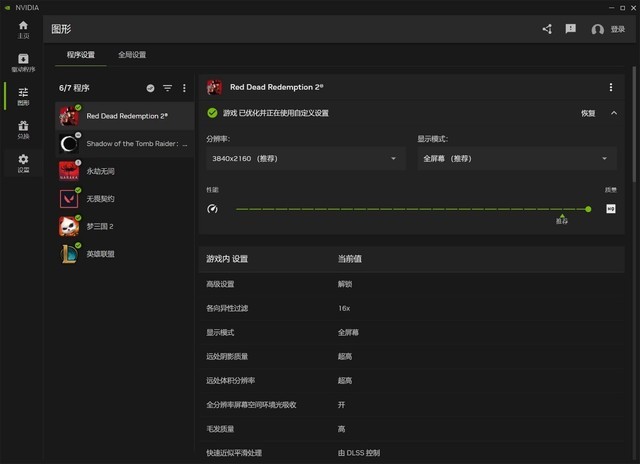The height and width of the screenshot is (464, 640).
Task: Click the 英雄联盟 League icon
Action: (x=69, y=254)
